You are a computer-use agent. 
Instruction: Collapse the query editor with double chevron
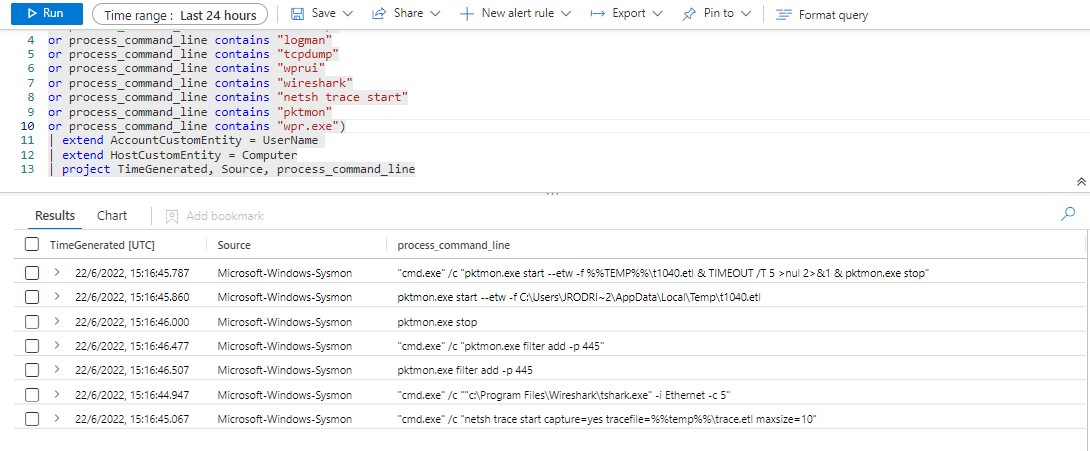tap(1080, 182)
